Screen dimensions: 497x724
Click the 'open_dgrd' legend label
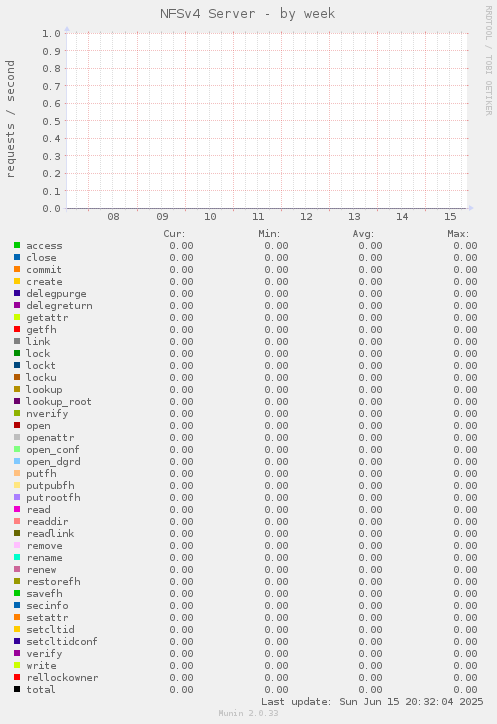(53, 462)
